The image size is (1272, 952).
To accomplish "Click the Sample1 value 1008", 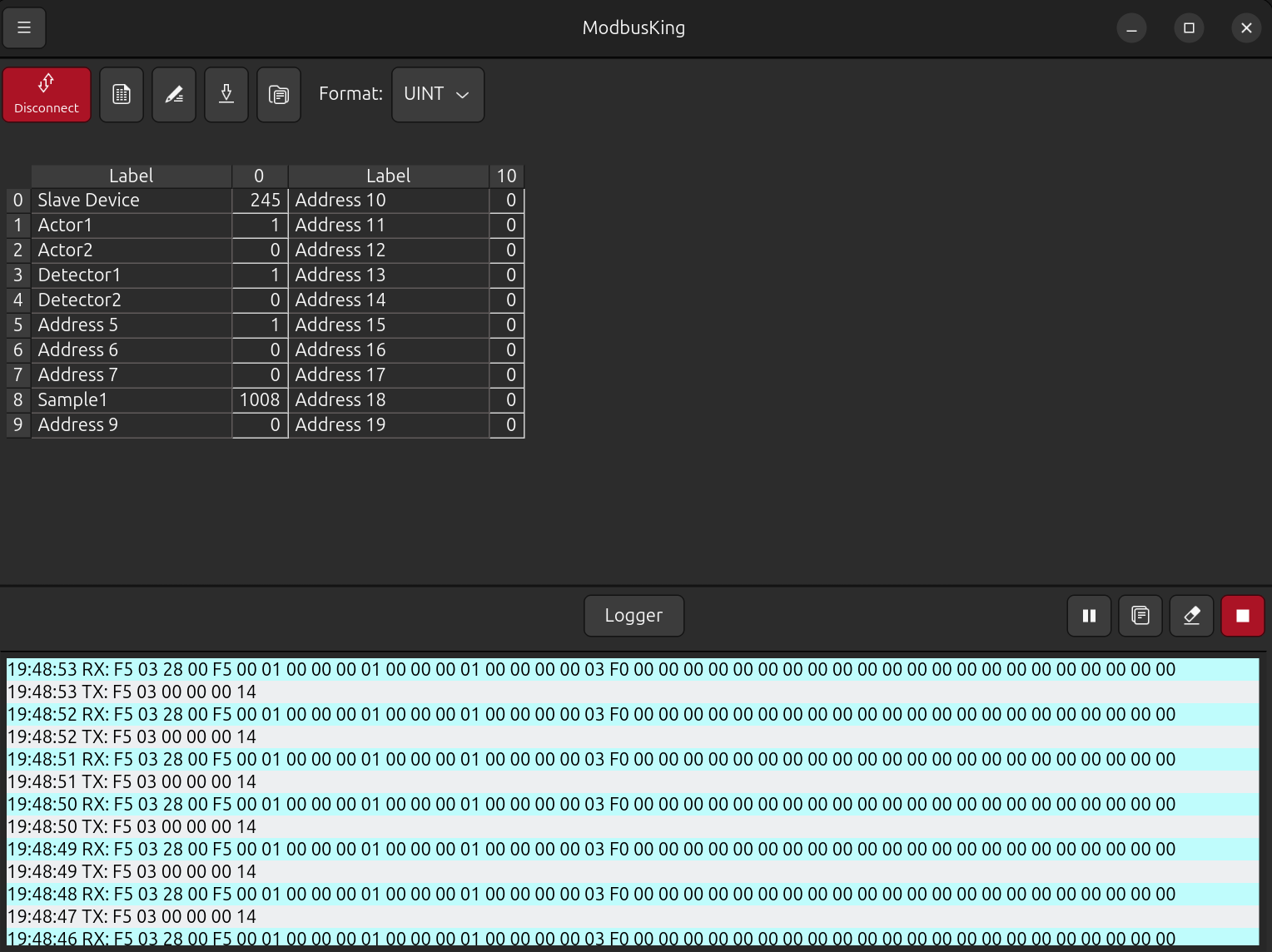I will 260,400.
